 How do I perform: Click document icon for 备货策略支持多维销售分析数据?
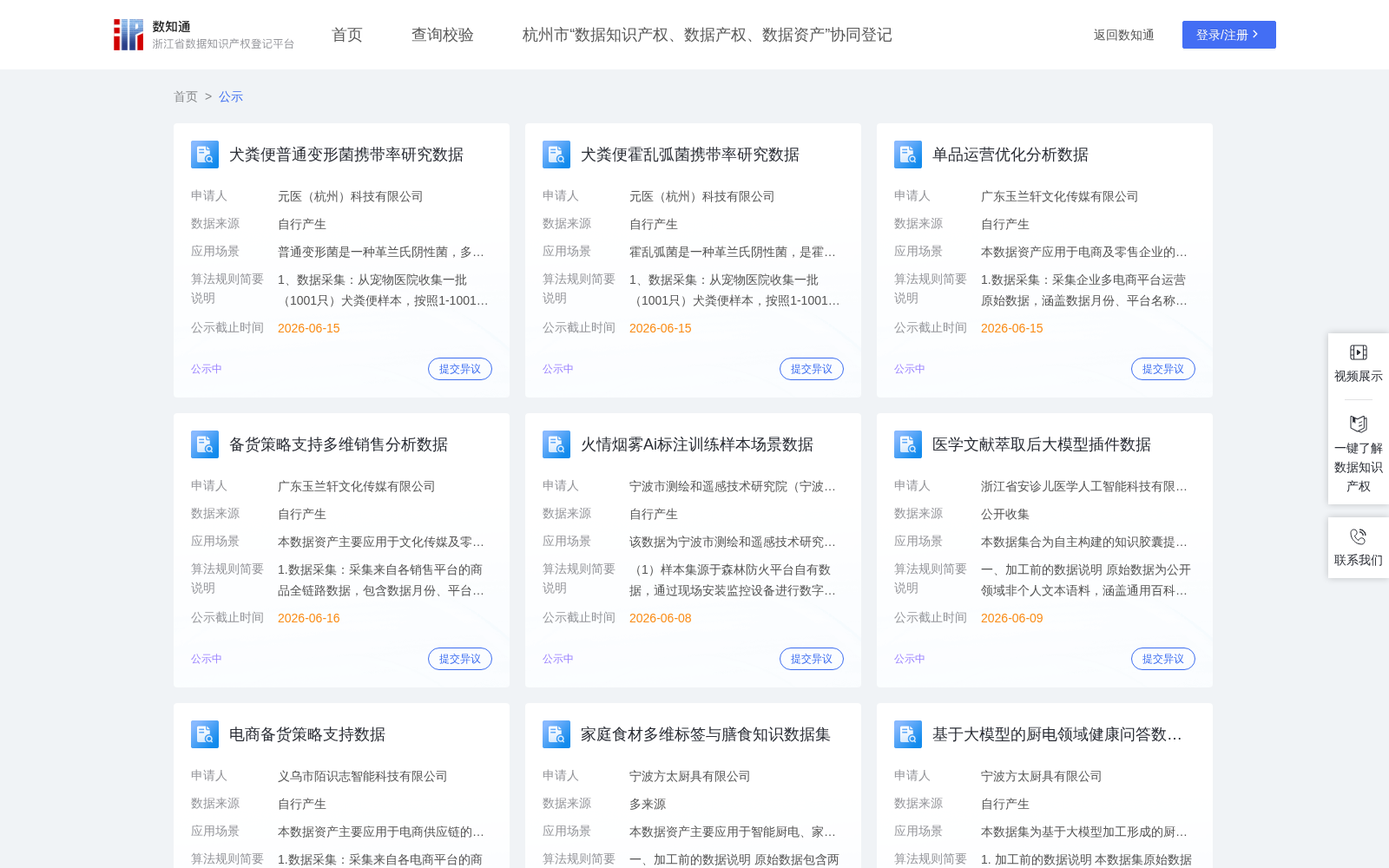click(x=205, y=444)
